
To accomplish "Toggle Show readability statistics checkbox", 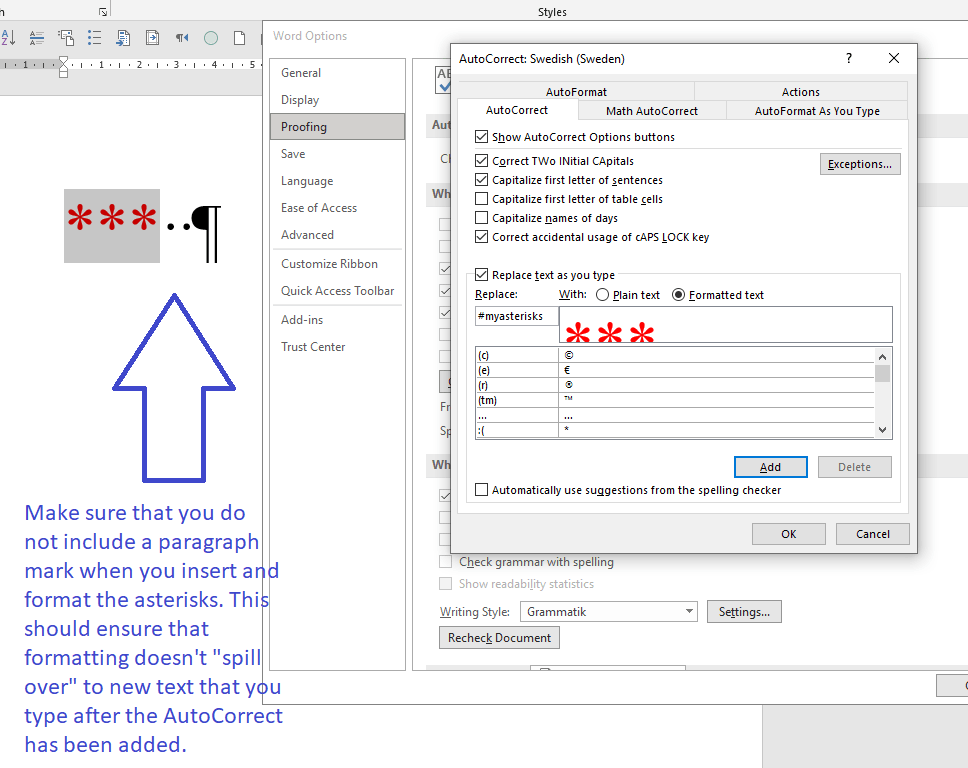I will [445, 583].
